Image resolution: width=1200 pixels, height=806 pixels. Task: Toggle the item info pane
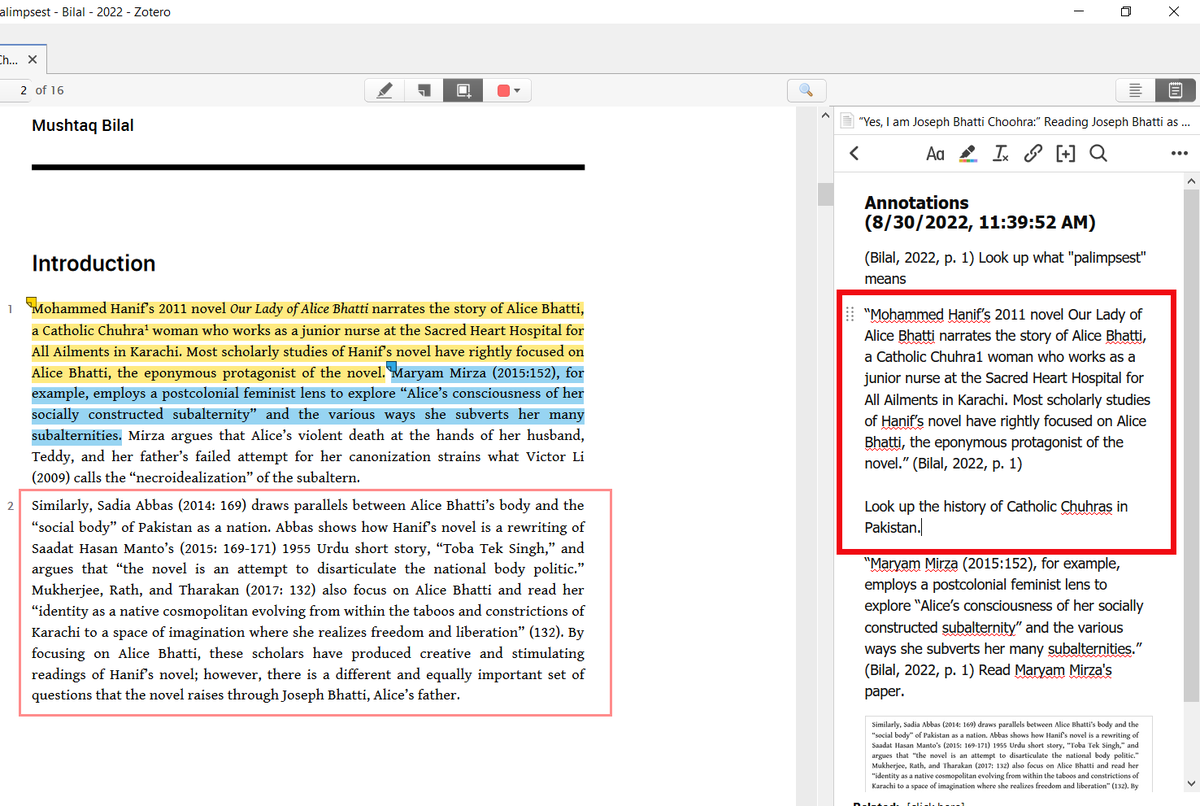click(1135, 90)
